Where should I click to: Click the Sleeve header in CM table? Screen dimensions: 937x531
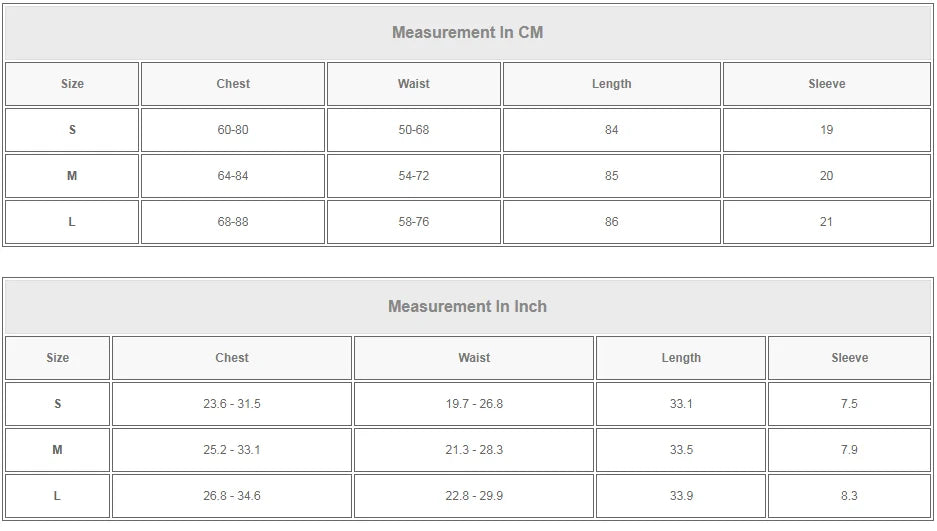827,84
